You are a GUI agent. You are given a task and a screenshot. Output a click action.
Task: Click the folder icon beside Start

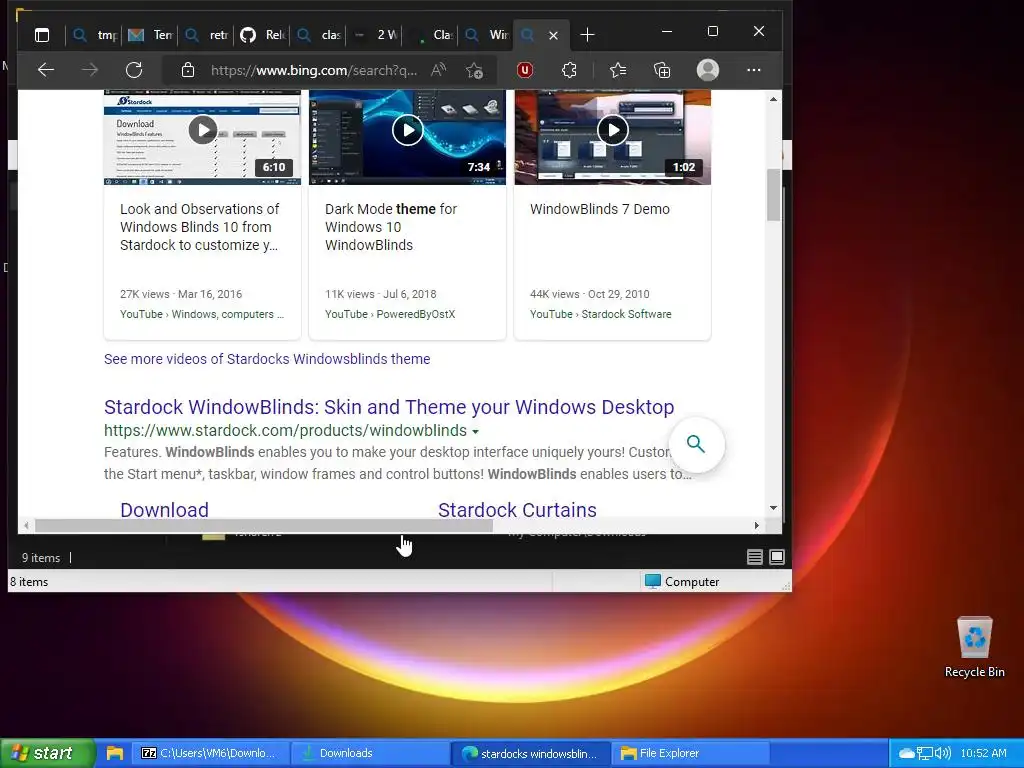(x=115, y=753)
